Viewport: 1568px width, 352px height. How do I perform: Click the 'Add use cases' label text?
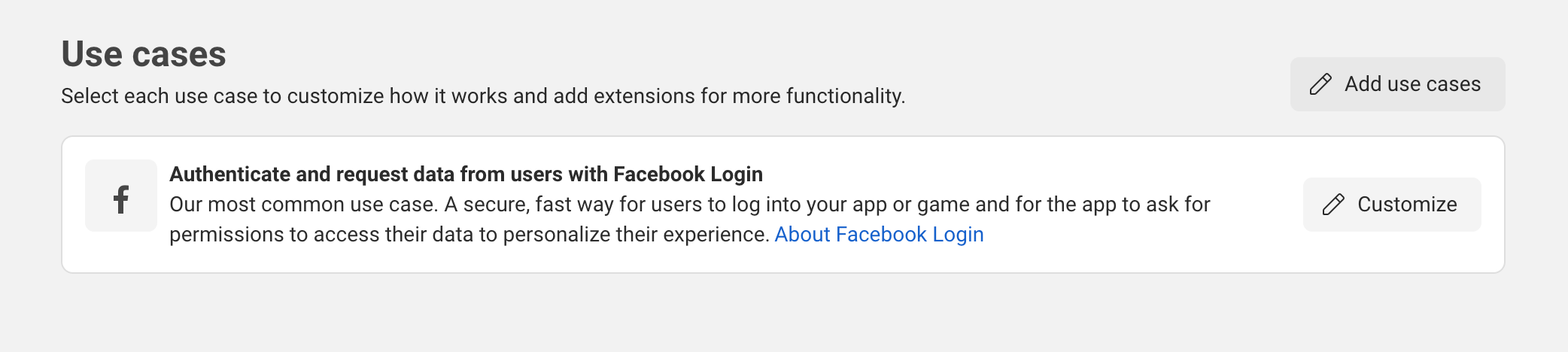point(1412,84)
